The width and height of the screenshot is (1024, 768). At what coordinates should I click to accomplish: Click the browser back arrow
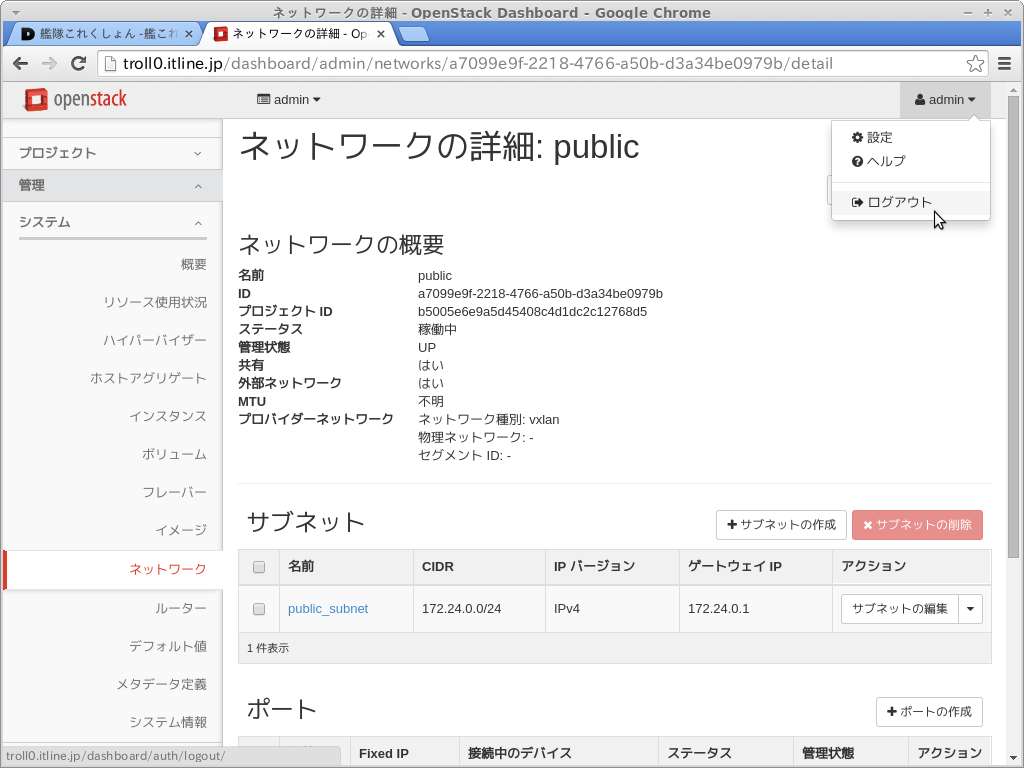[20, 64]
